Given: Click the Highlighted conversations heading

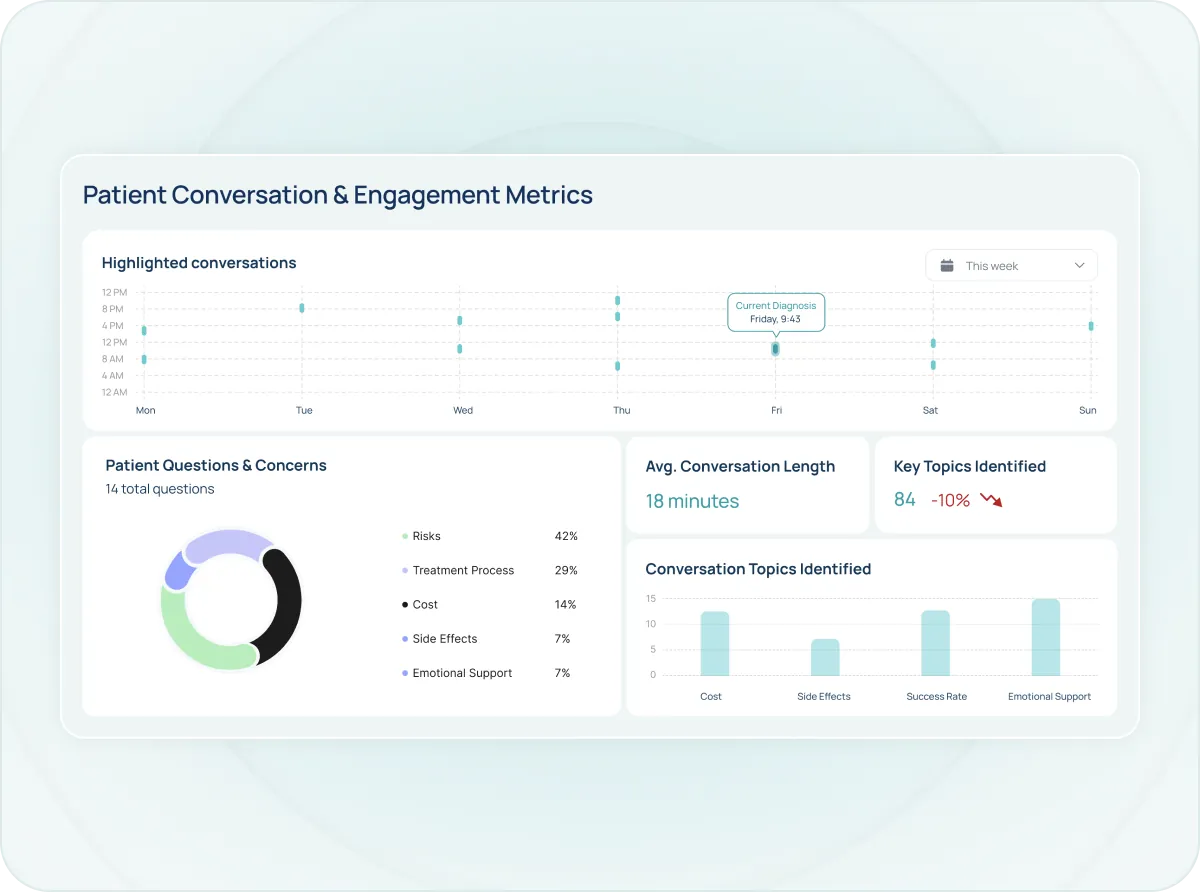Looking at the screenshot, I should tap(199, 263).
